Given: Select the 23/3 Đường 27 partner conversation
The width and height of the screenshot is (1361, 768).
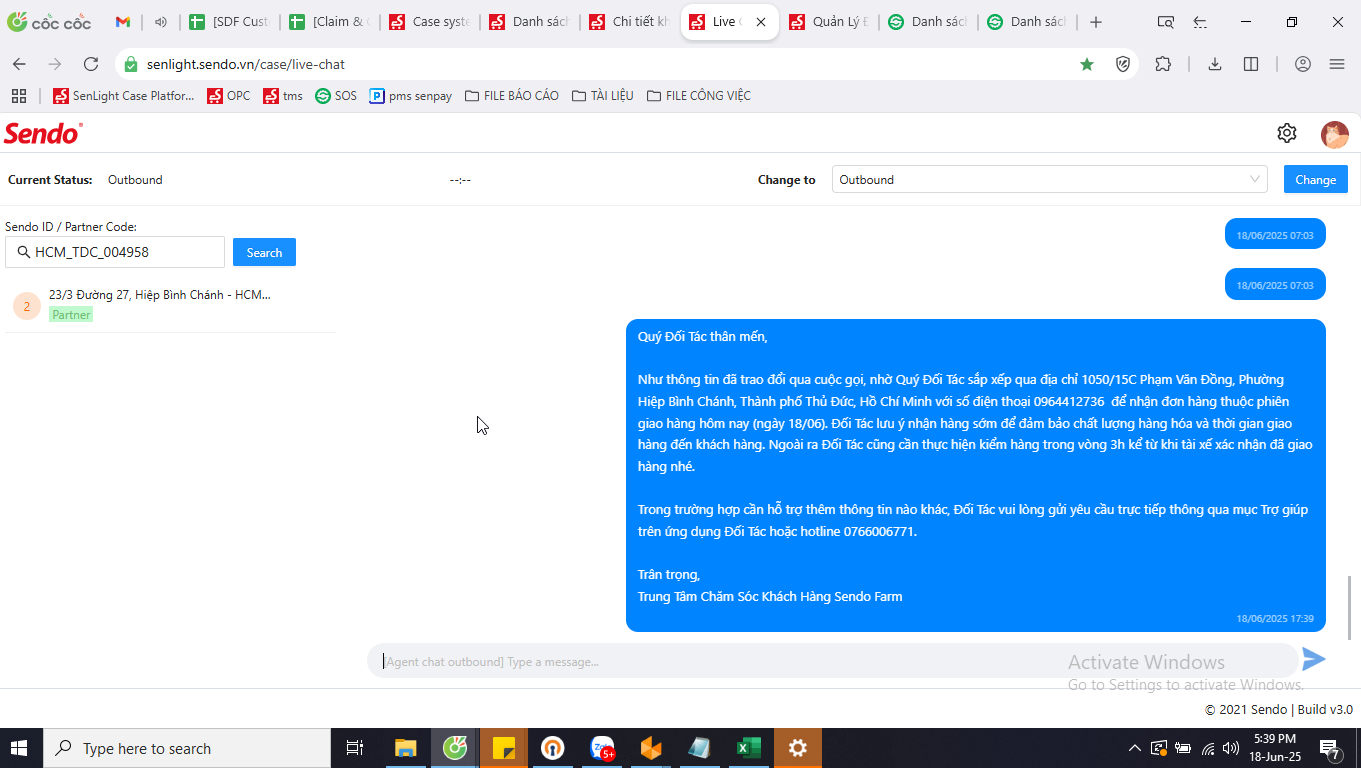Looking at the screenshot, I should [169, 304].
